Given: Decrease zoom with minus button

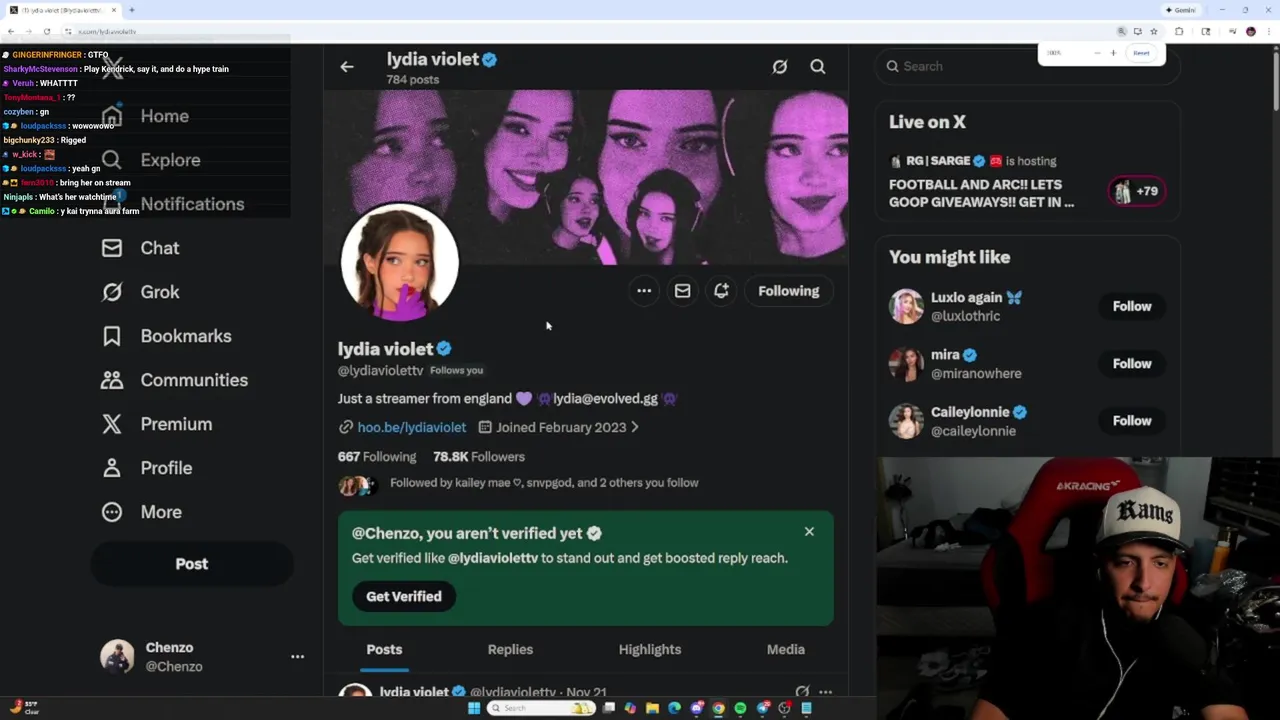Looking at the screenshot, I should (x=1097, y=53).
